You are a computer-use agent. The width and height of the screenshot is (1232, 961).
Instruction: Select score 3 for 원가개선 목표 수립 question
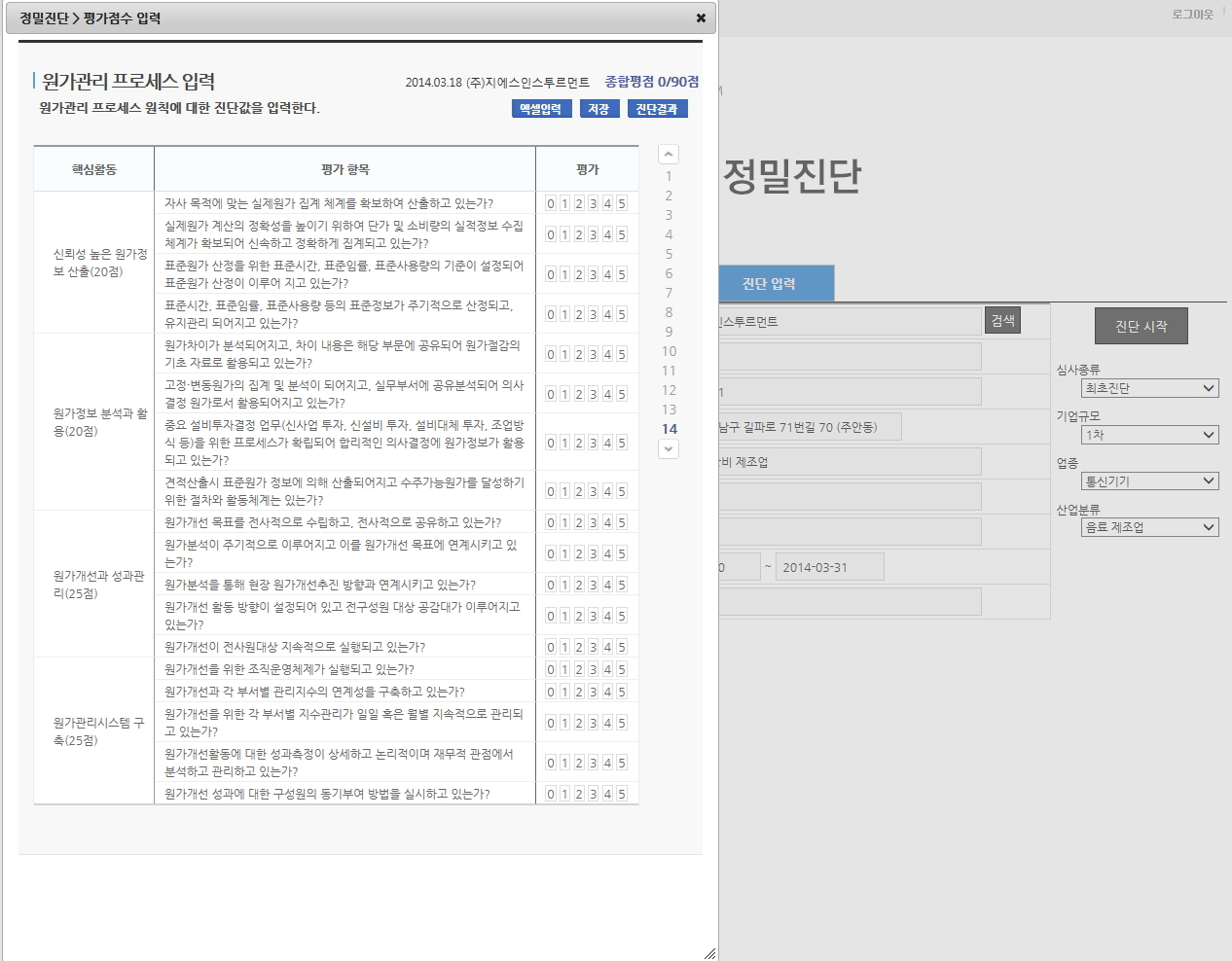(593, 522)
